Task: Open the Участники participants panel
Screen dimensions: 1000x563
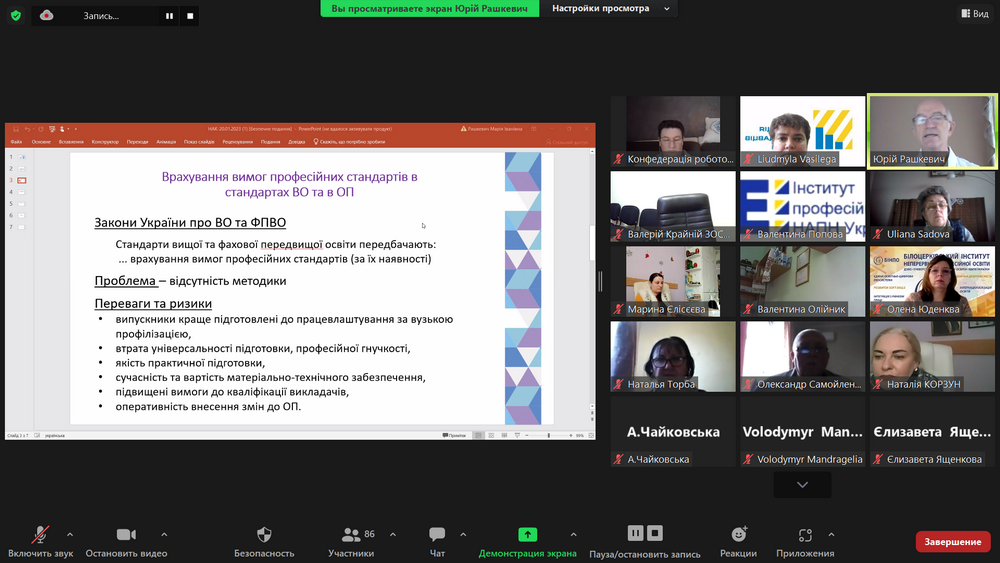Action: point(351,534)
